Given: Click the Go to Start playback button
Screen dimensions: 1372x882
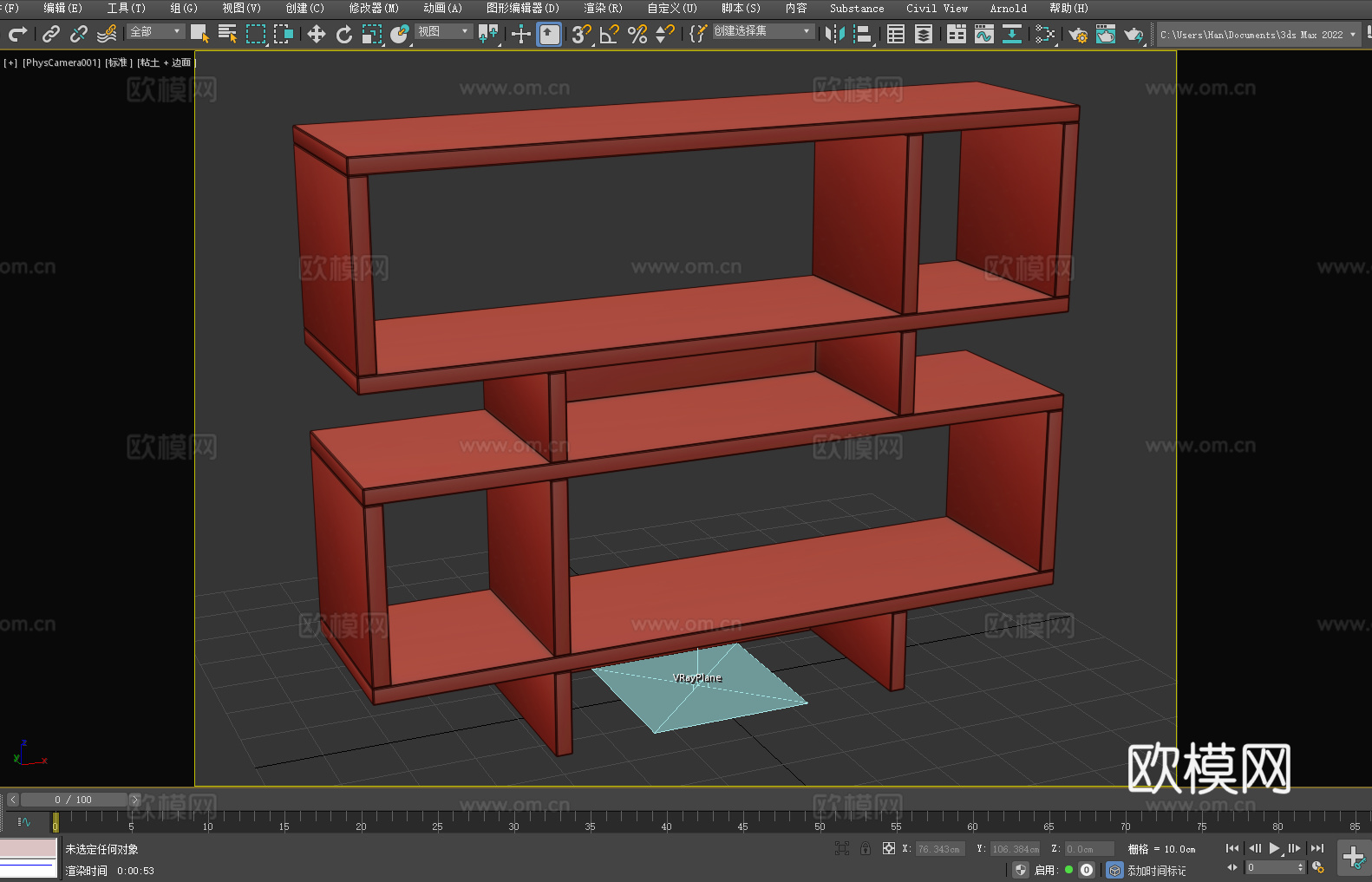Looking at the screenshot, I should pos(1232,848).
